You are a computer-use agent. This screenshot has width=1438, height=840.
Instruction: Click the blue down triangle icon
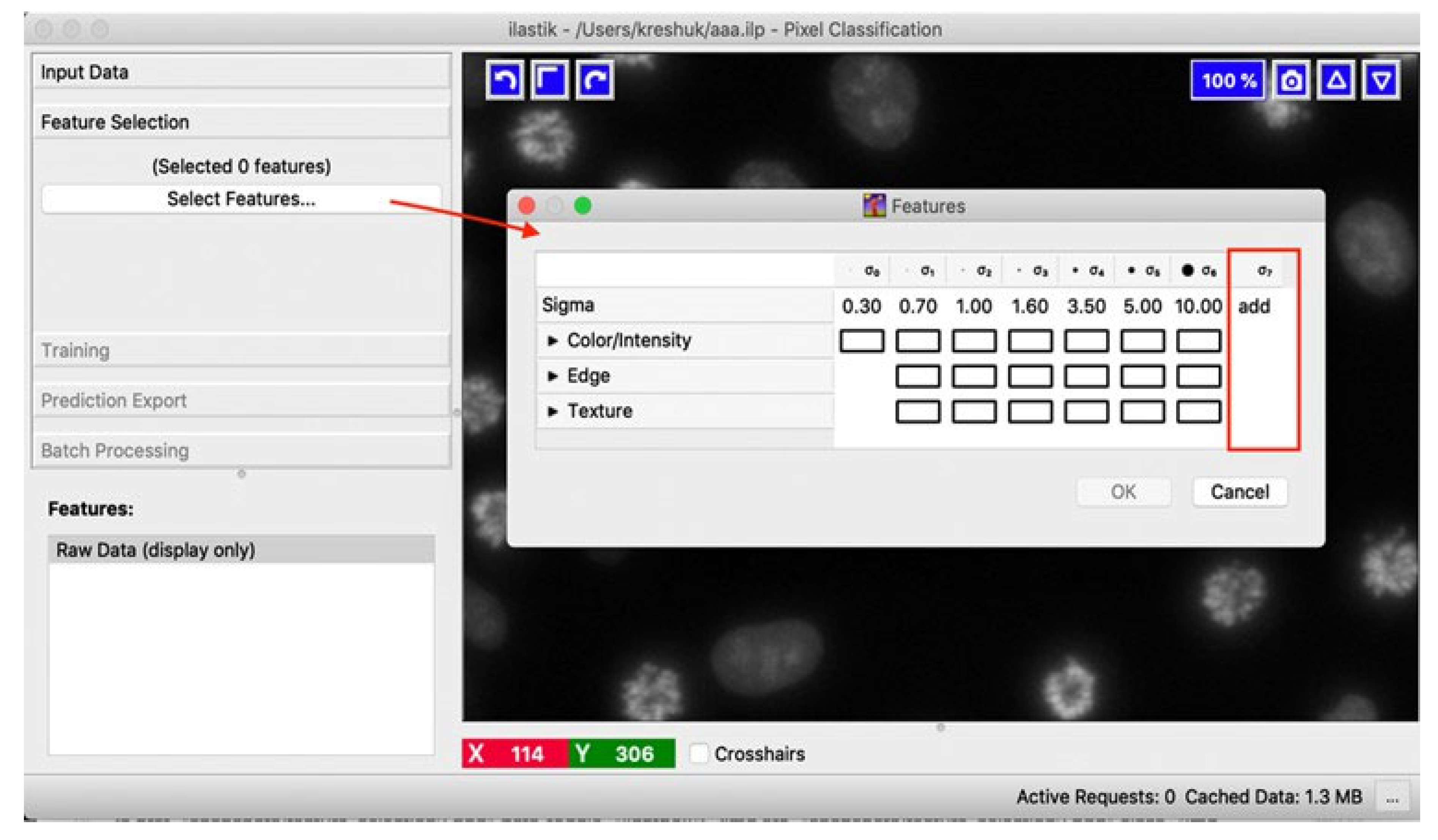point(1381,80)
